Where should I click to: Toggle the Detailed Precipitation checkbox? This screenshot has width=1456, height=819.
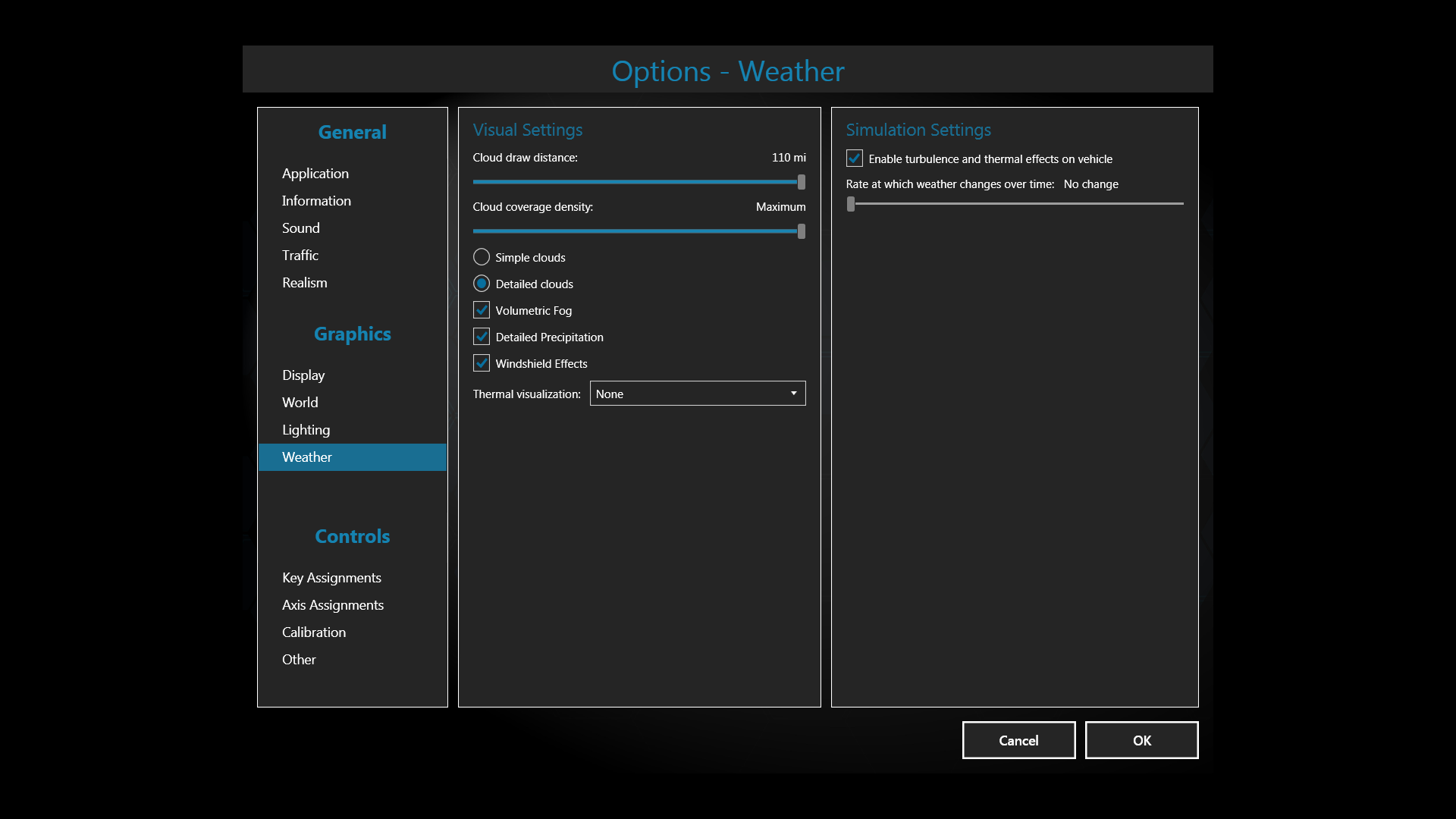[x=482, y=337]
